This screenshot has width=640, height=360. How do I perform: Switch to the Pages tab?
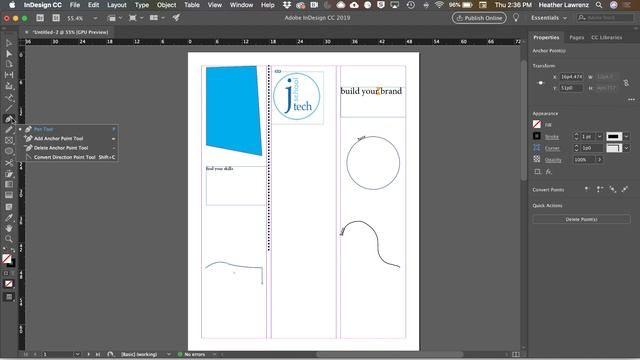click(x=576, y=38)
